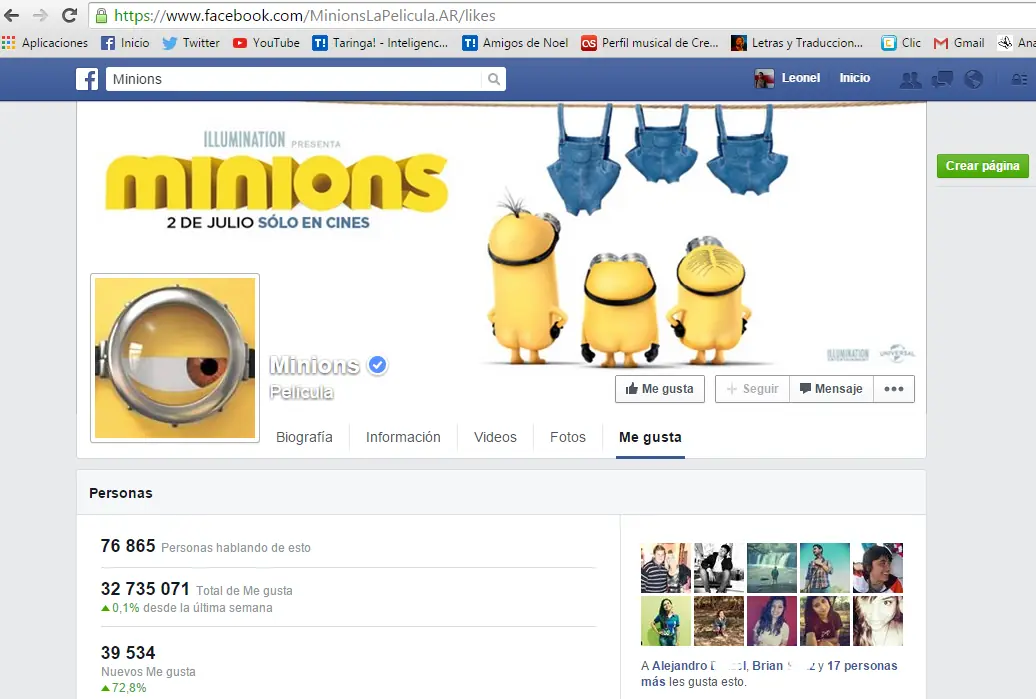Switch to the Fotos tab
Image resolution: width=1036 pixels, height=699 pixels.
(568, 437)
